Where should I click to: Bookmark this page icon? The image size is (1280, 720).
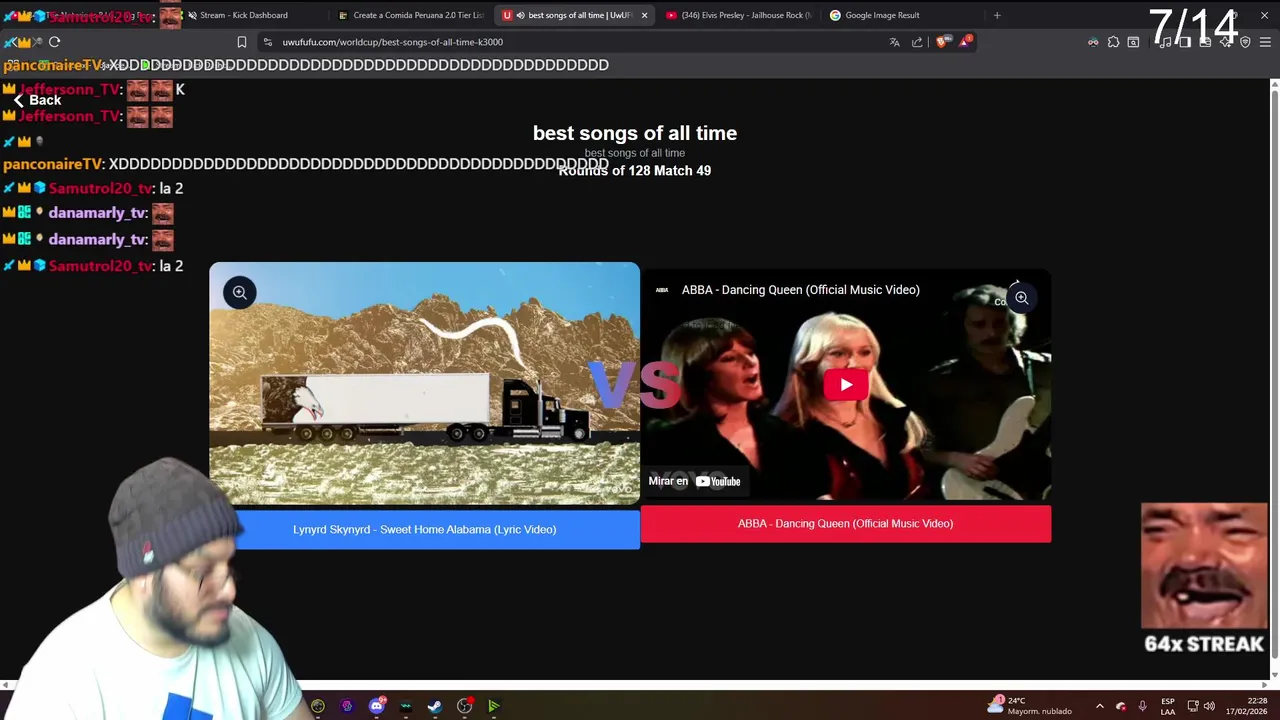(242, 42)
